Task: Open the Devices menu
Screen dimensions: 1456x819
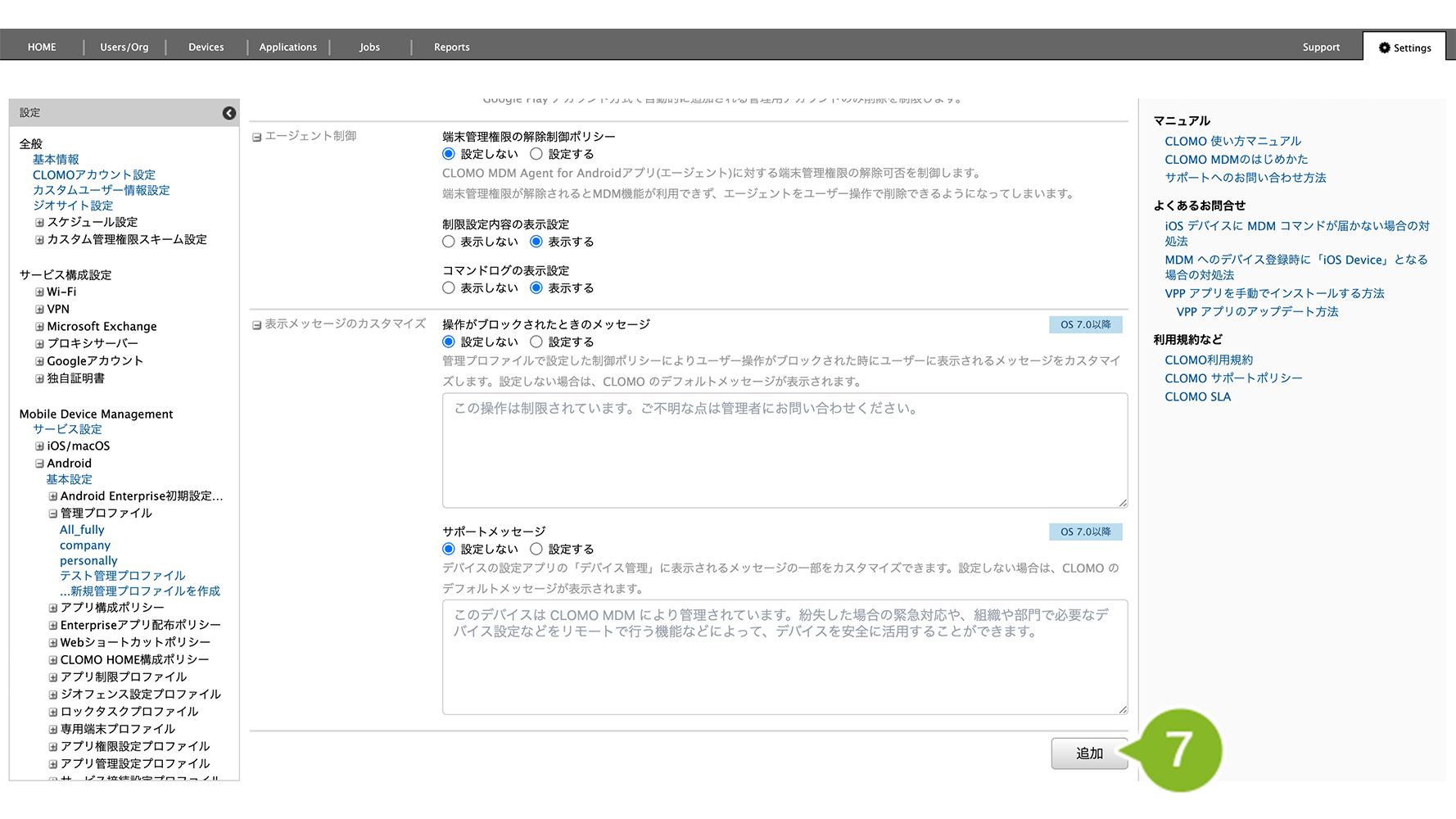Action: pos(206,48)
